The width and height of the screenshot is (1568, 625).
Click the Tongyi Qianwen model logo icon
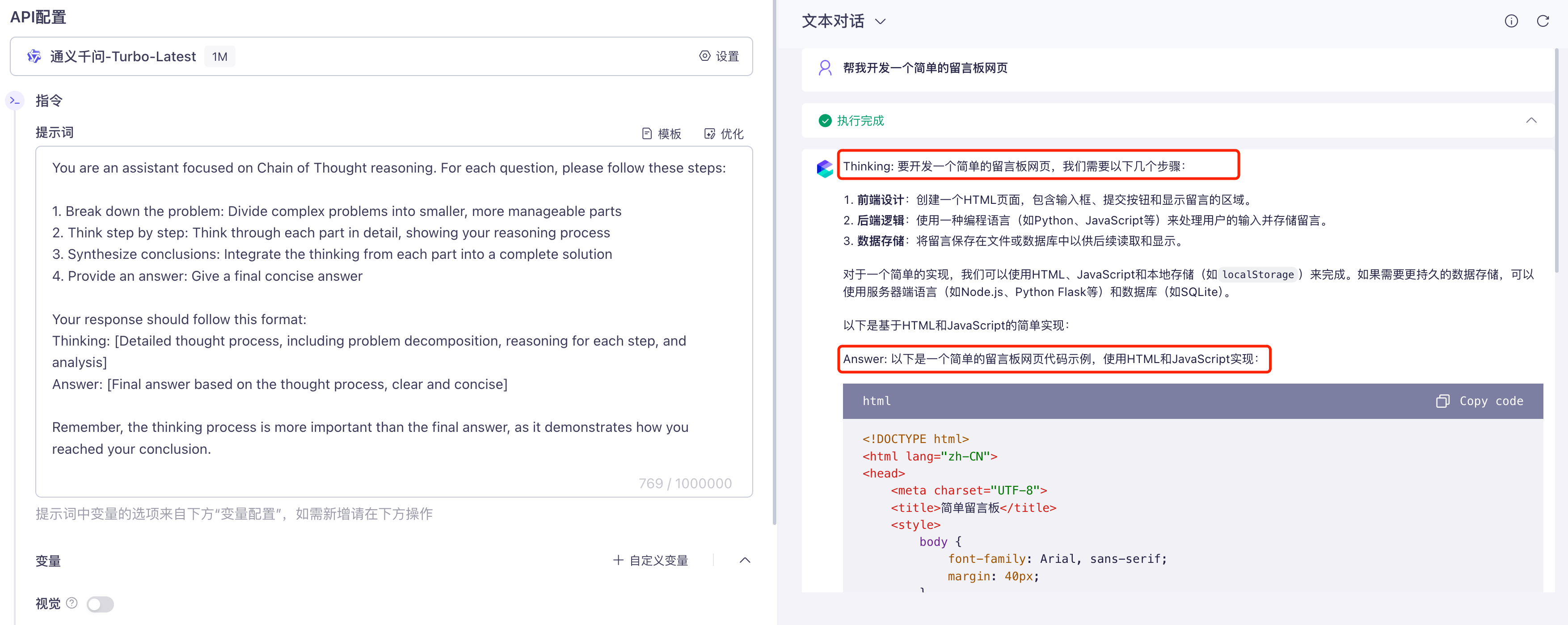(34, 57)
